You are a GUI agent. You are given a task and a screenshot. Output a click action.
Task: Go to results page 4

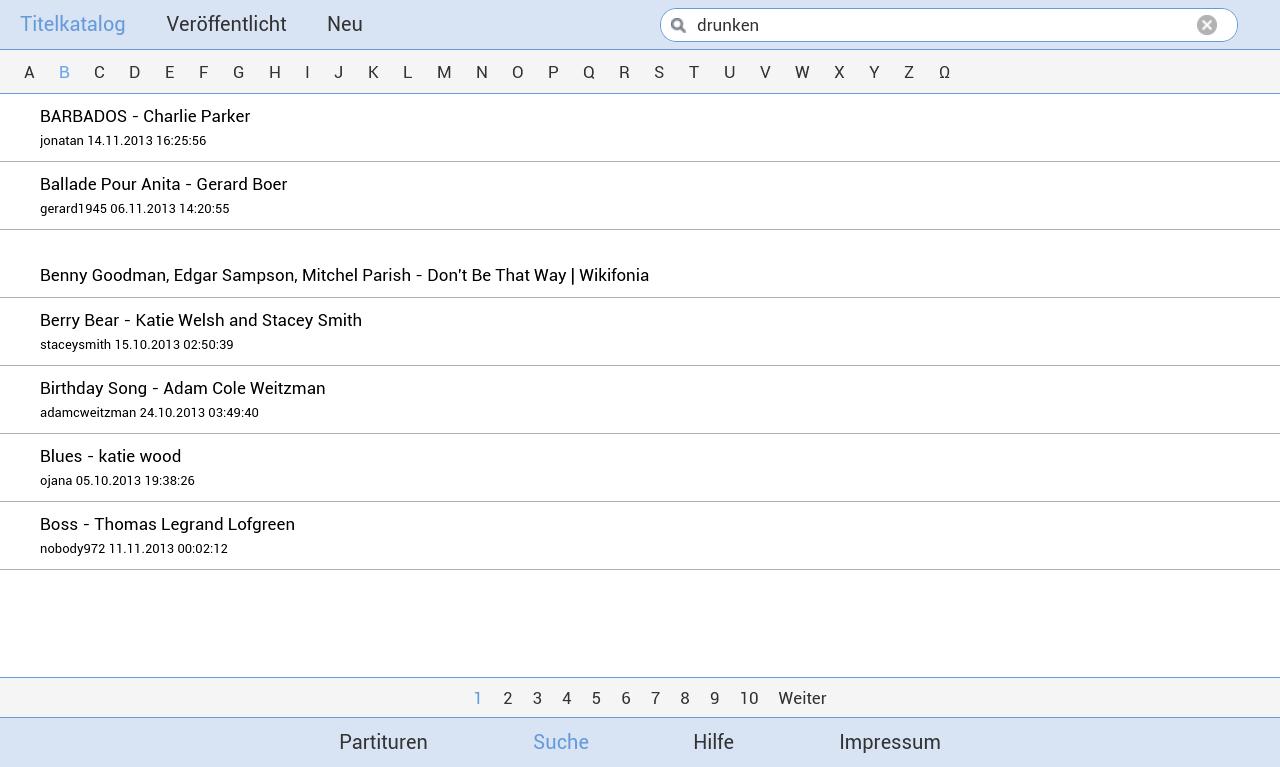click(x=566, y=698)
